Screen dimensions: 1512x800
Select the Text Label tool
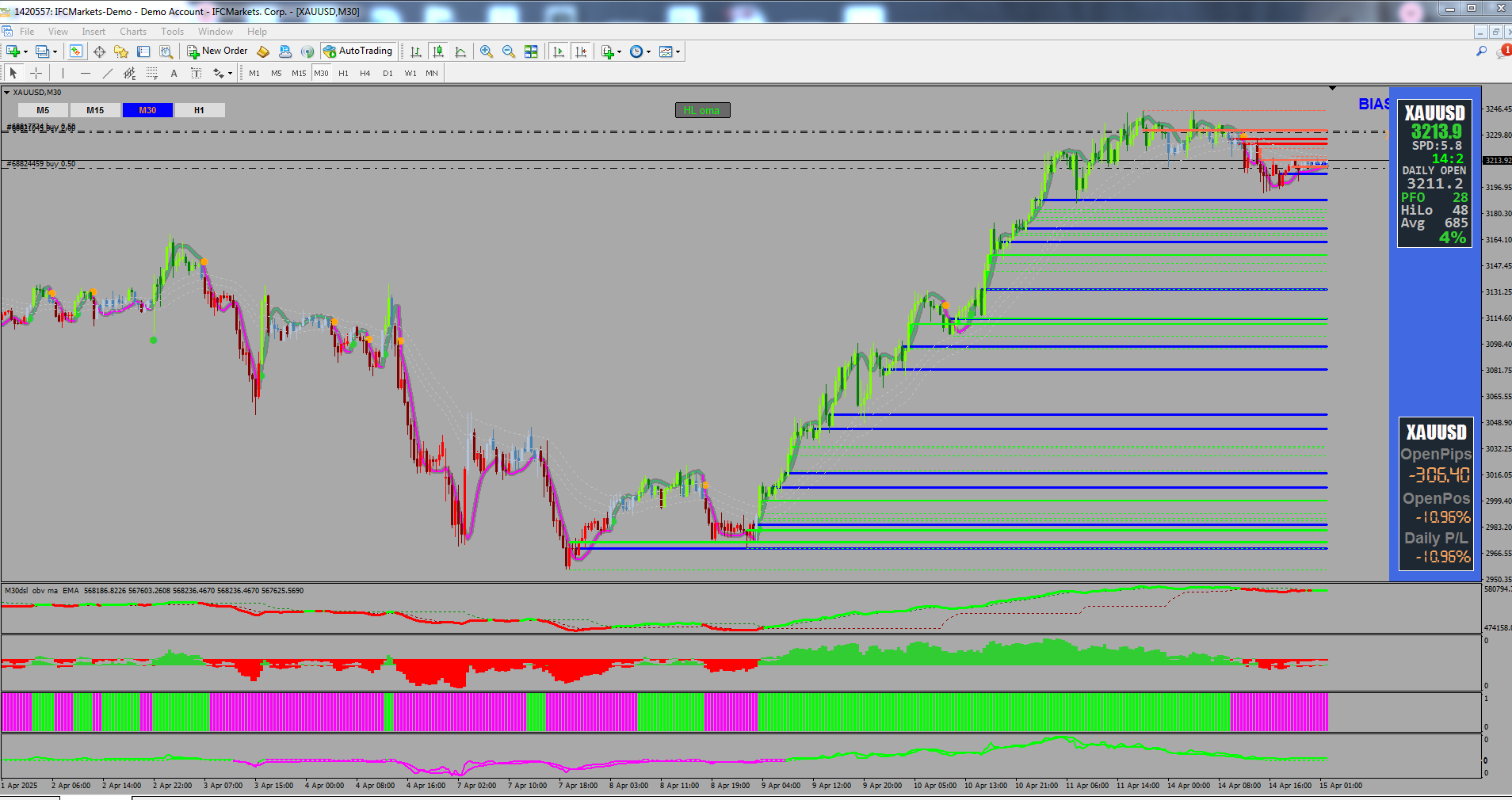tap(197, 73)
